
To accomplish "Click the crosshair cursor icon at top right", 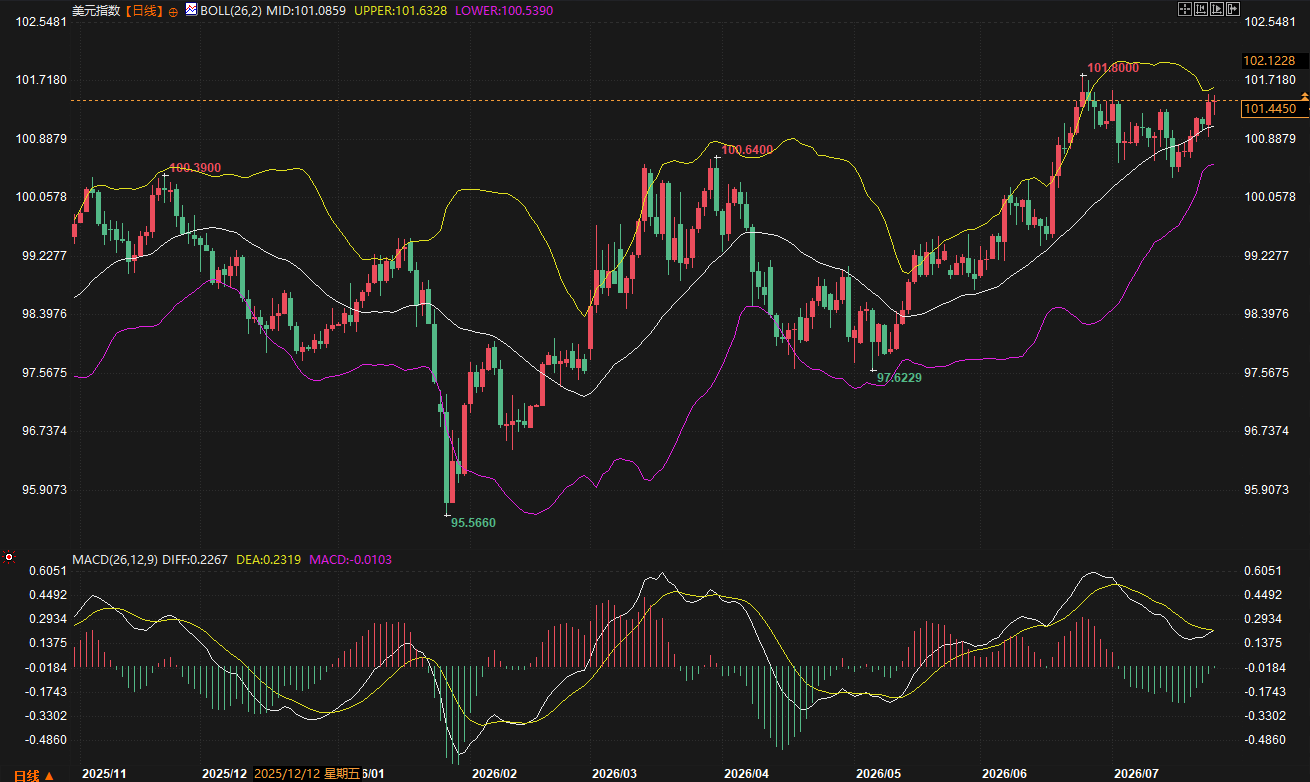I will (x=1185, y=9).
